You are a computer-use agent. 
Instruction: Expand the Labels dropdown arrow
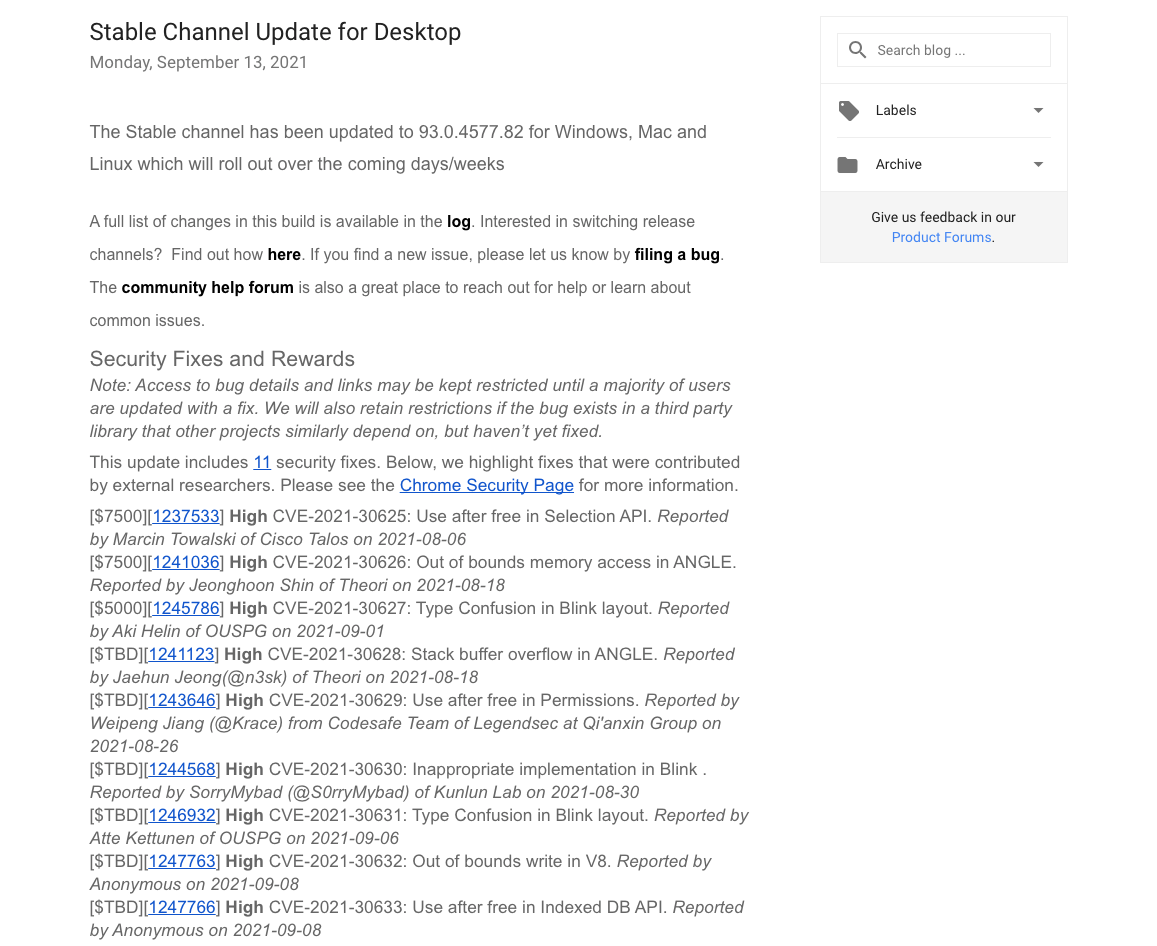point(1038,111)
